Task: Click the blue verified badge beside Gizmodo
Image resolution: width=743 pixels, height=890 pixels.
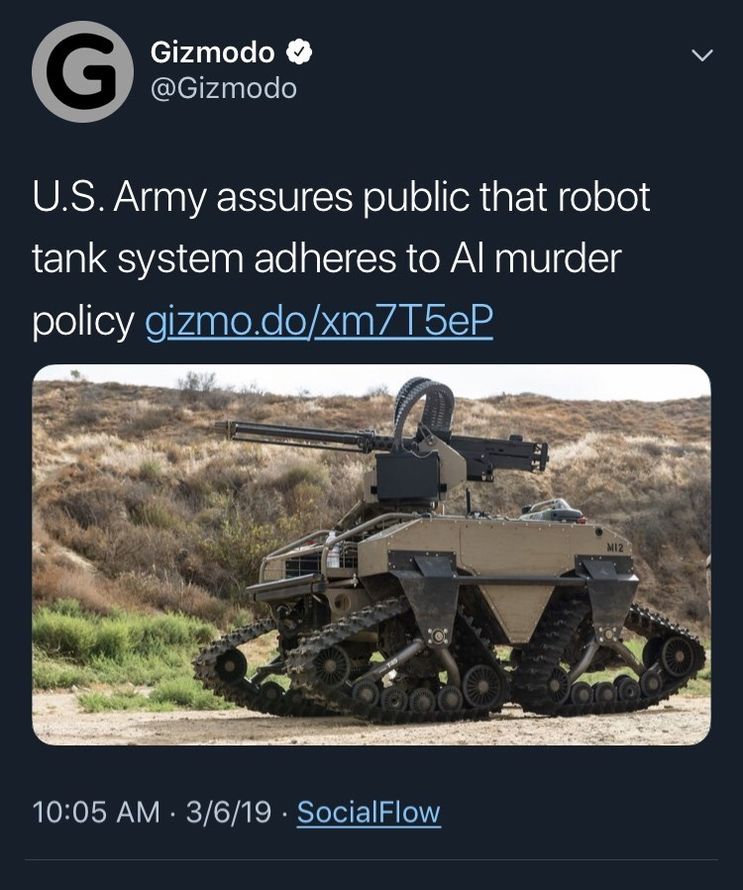Action: point(299,53)
